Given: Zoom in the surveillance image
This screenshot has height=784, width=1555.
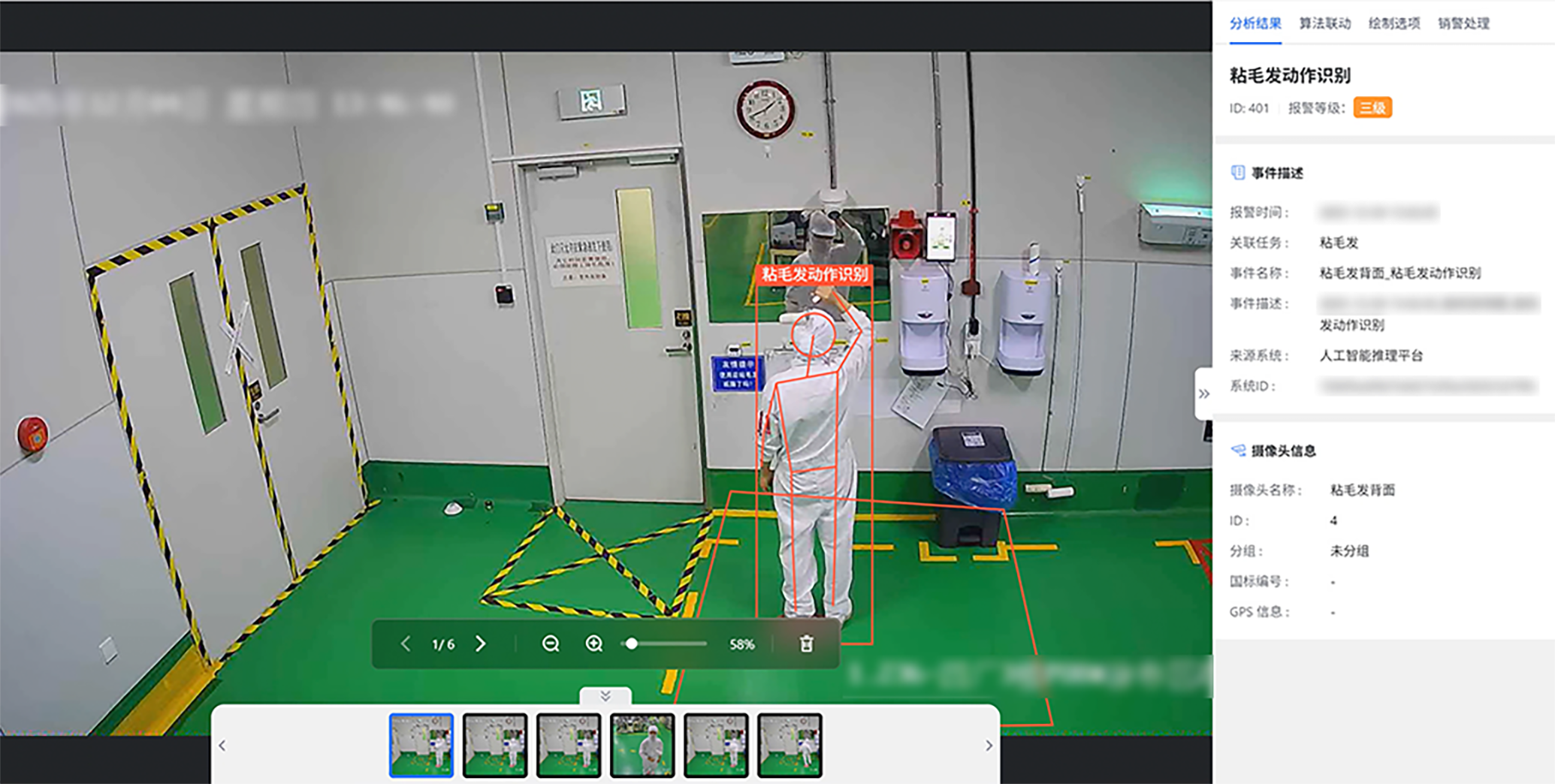Looking at the screenshot, I should 594,644.
